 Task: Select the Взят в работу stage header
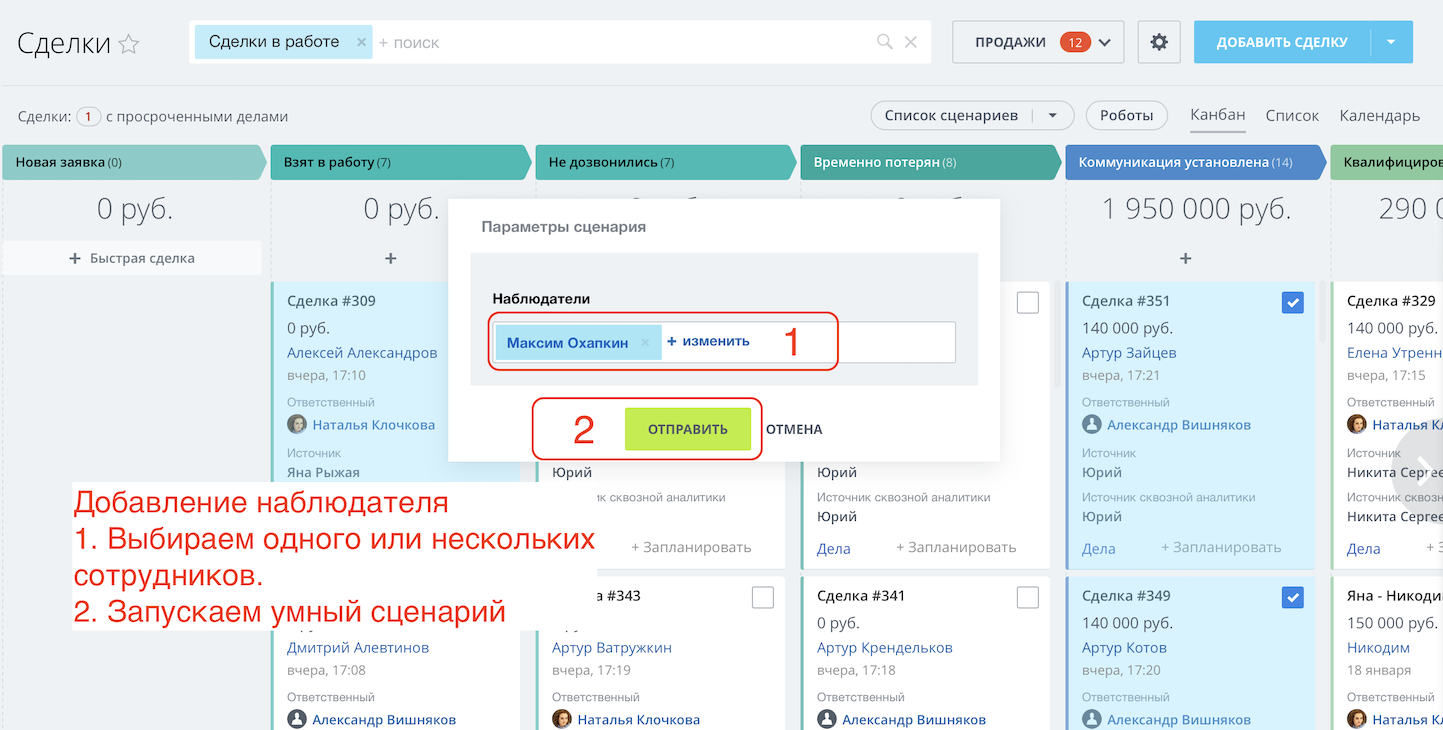pos(400,162)
